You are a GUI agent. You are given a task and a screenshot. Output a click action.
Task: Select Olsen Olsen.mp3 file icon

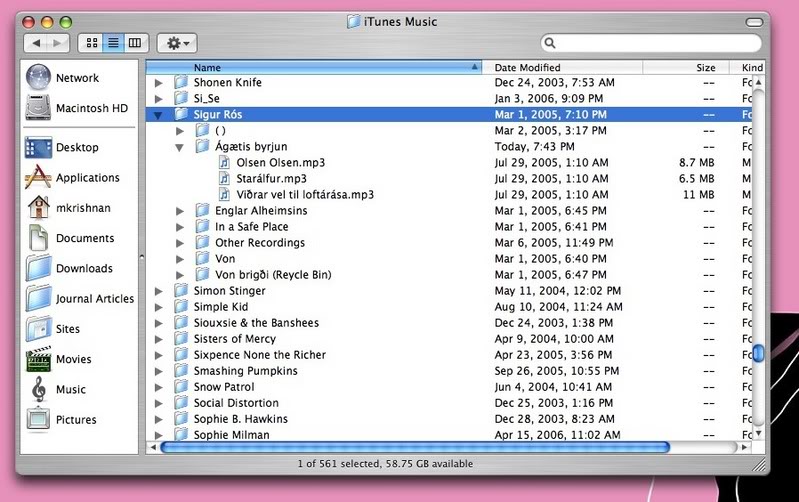[224, 162]
